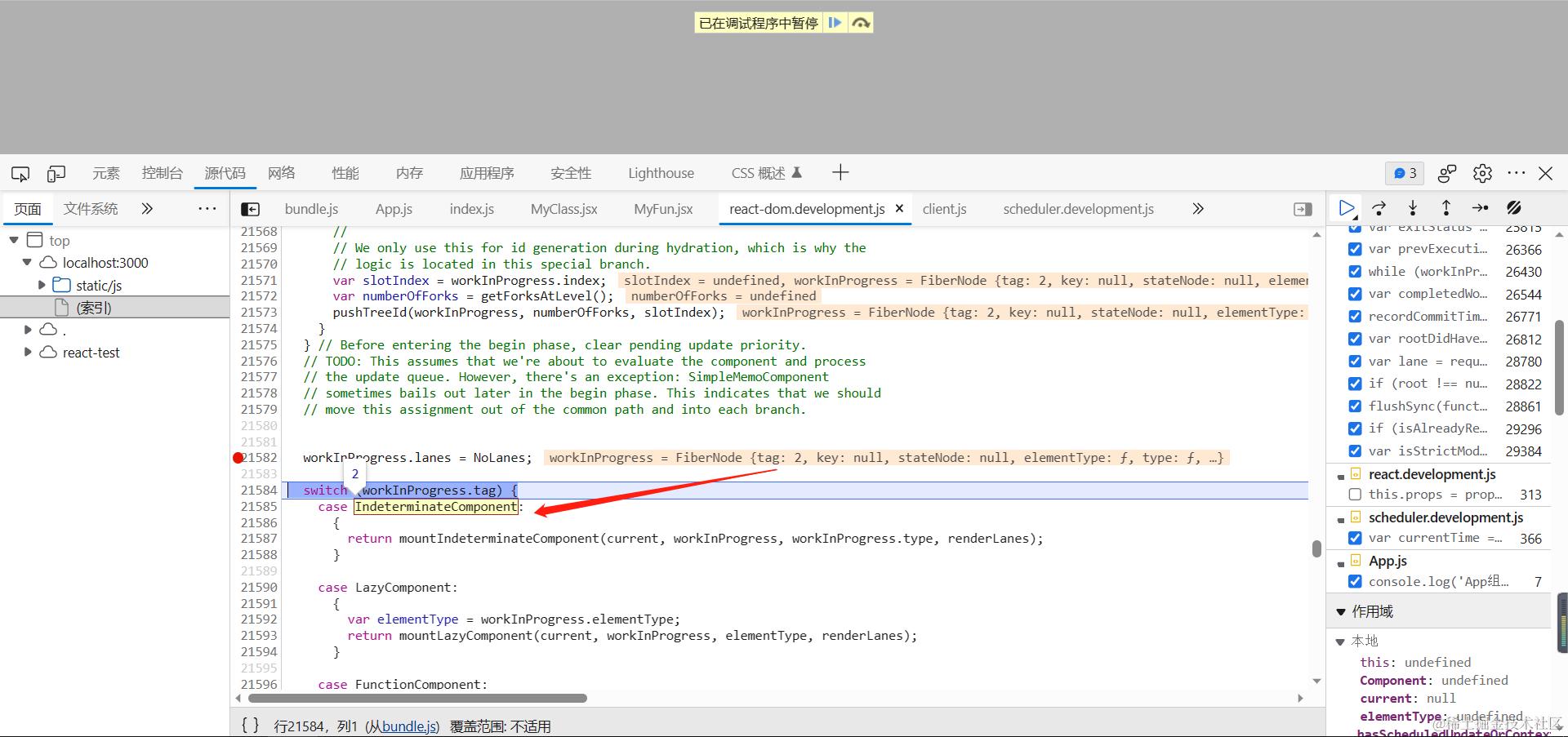The height and width of the screenshot is (737, 1568).
Task: Click the editor vertical scrollbar thumb
Action: (x=1316, y=548)
